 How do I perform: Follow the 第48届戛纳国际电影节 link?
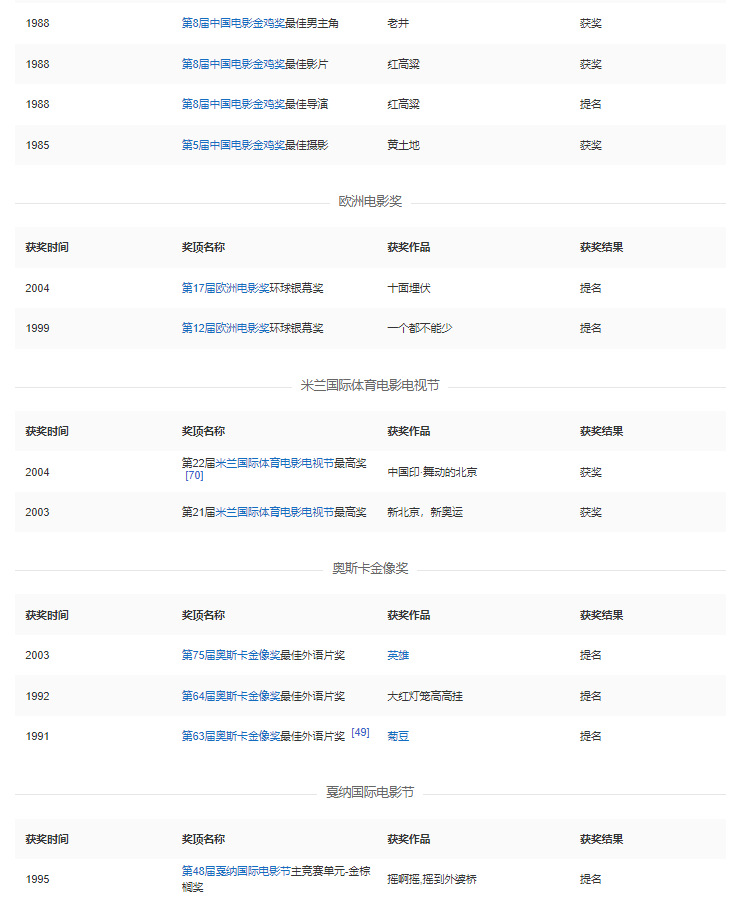[x=236, y=872]
